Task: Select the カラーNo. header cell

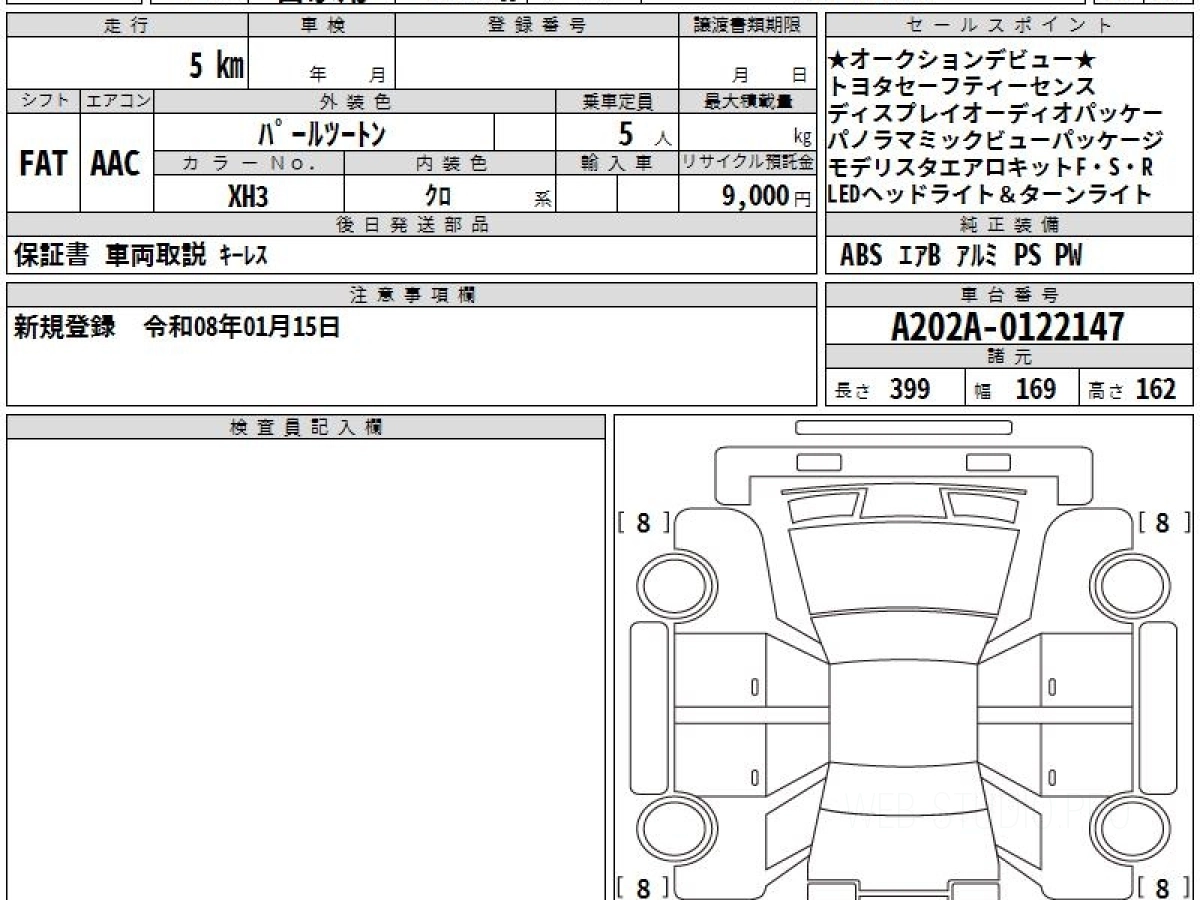Action: click(249, 163)
